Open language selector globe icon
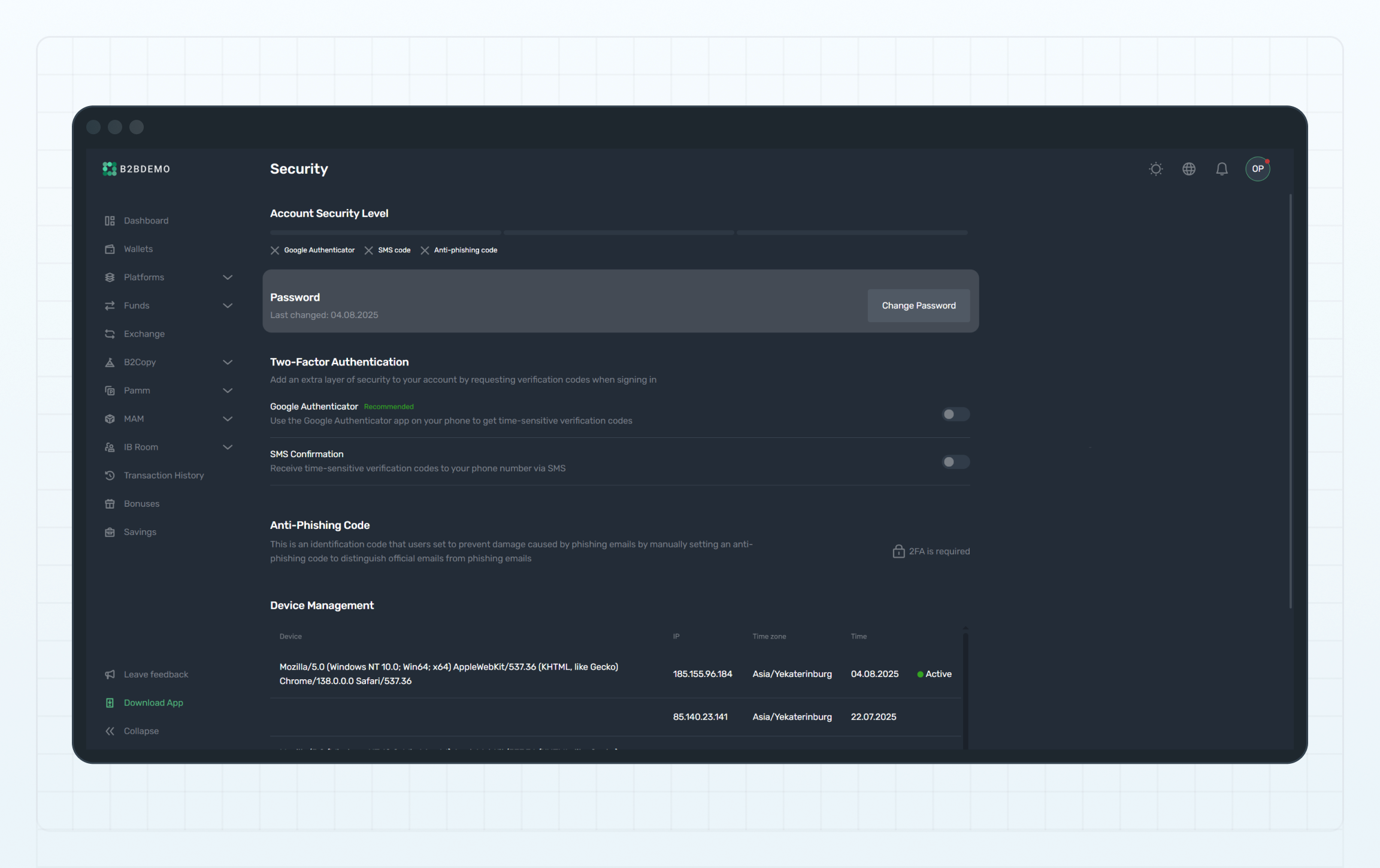Image resolution: width=1380 pixels, height=868 pixels. [1188, 169]
